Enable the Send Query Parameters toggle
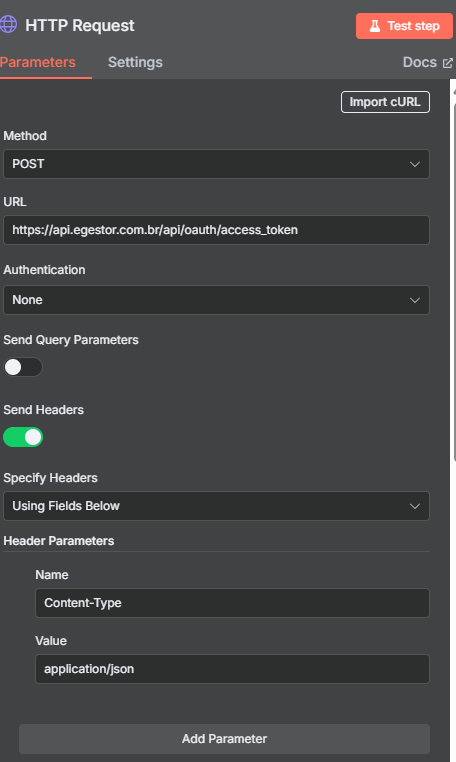 23,367
